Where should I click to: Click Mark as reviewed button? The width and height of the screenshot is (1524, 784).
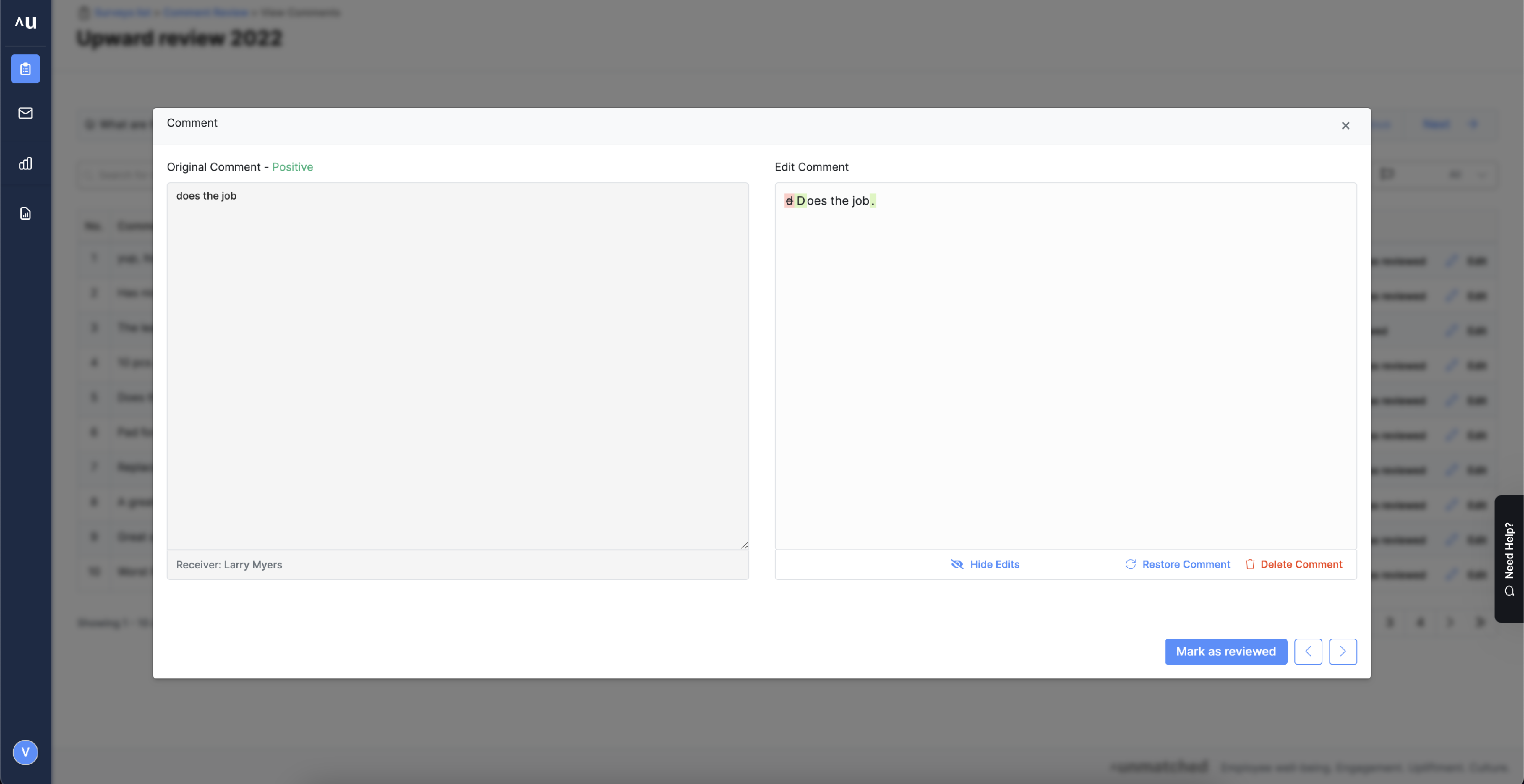(x=1226, y=651)
